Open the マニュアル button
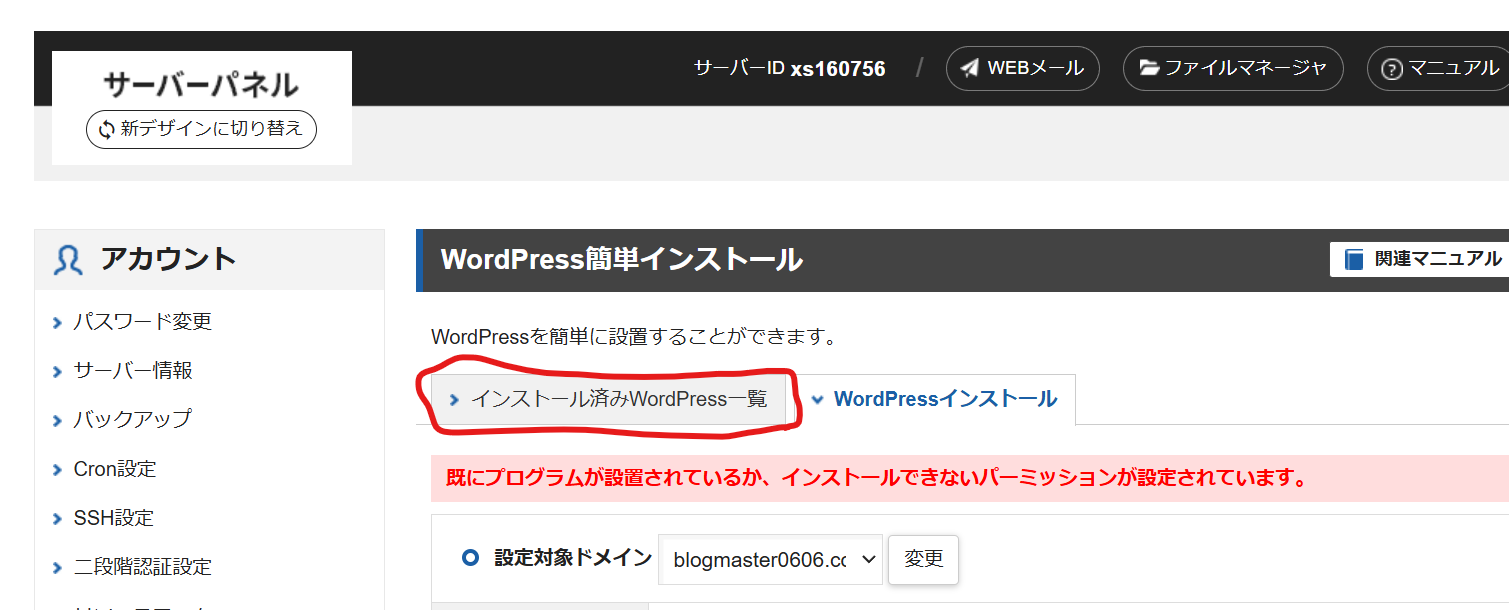 click(1438, 68)
